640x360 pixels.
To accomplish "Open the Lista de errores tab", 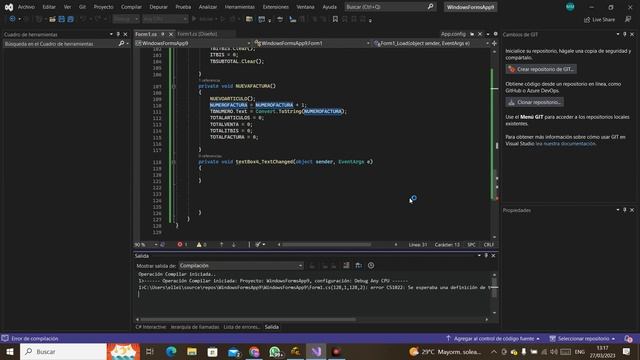I will pyautogui.click(x=242, y=327).
